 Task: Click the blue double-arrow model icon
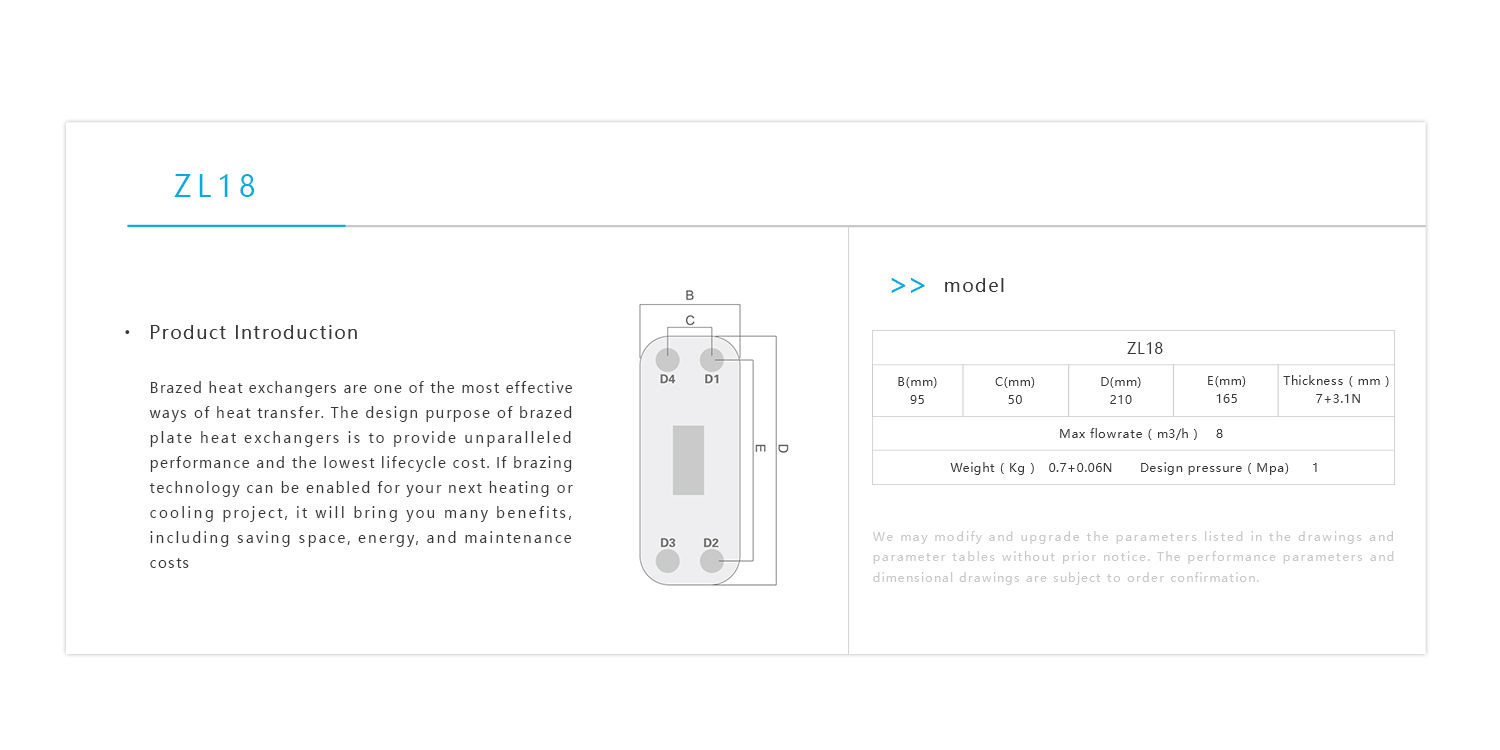908,286
